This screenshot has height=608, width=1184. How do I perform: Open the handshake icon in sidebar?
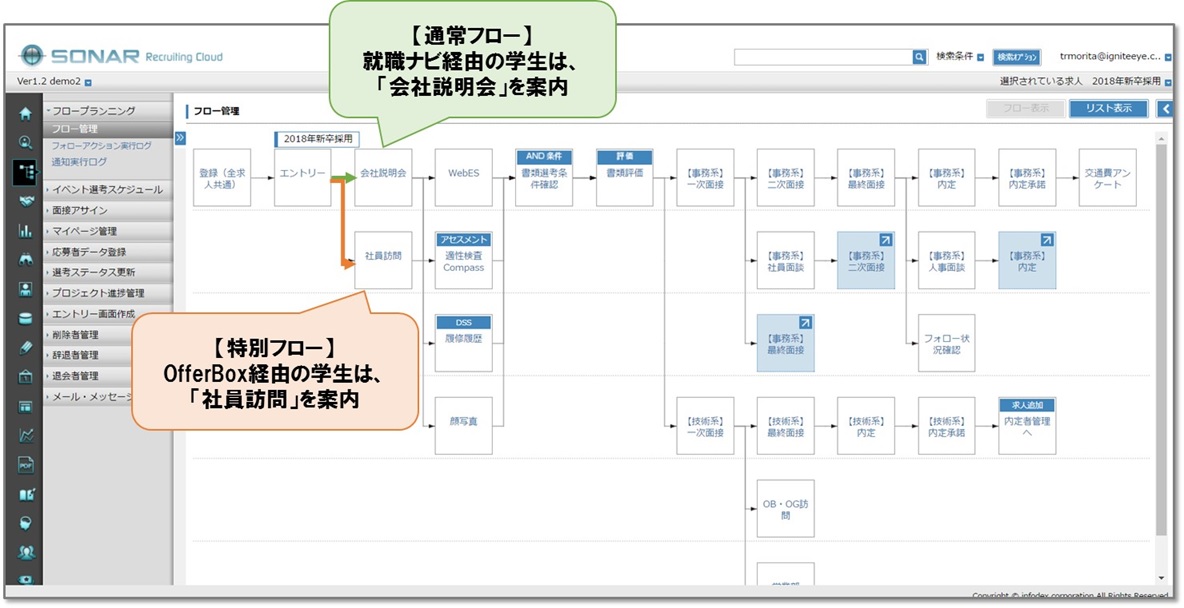pyautogui.click(x=26, y=202)
